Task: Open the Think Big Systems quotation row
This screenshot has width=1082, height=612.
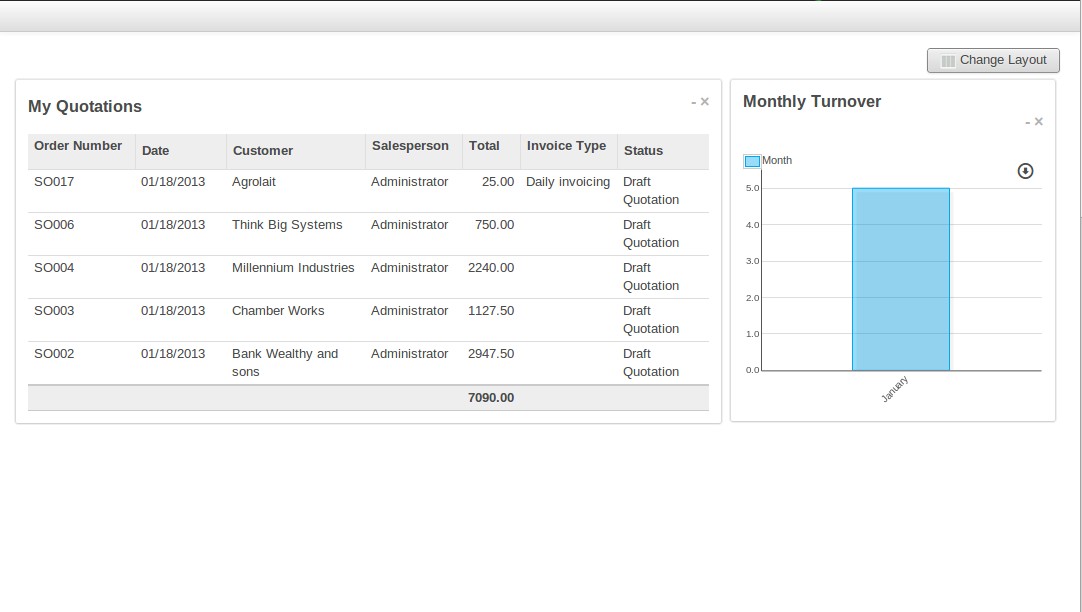Action: coord(287,225)
